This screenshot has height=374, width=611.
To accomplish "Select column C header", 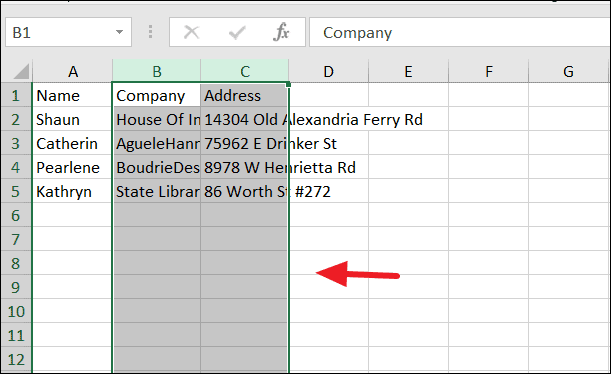I will click(x=245, y=71).
